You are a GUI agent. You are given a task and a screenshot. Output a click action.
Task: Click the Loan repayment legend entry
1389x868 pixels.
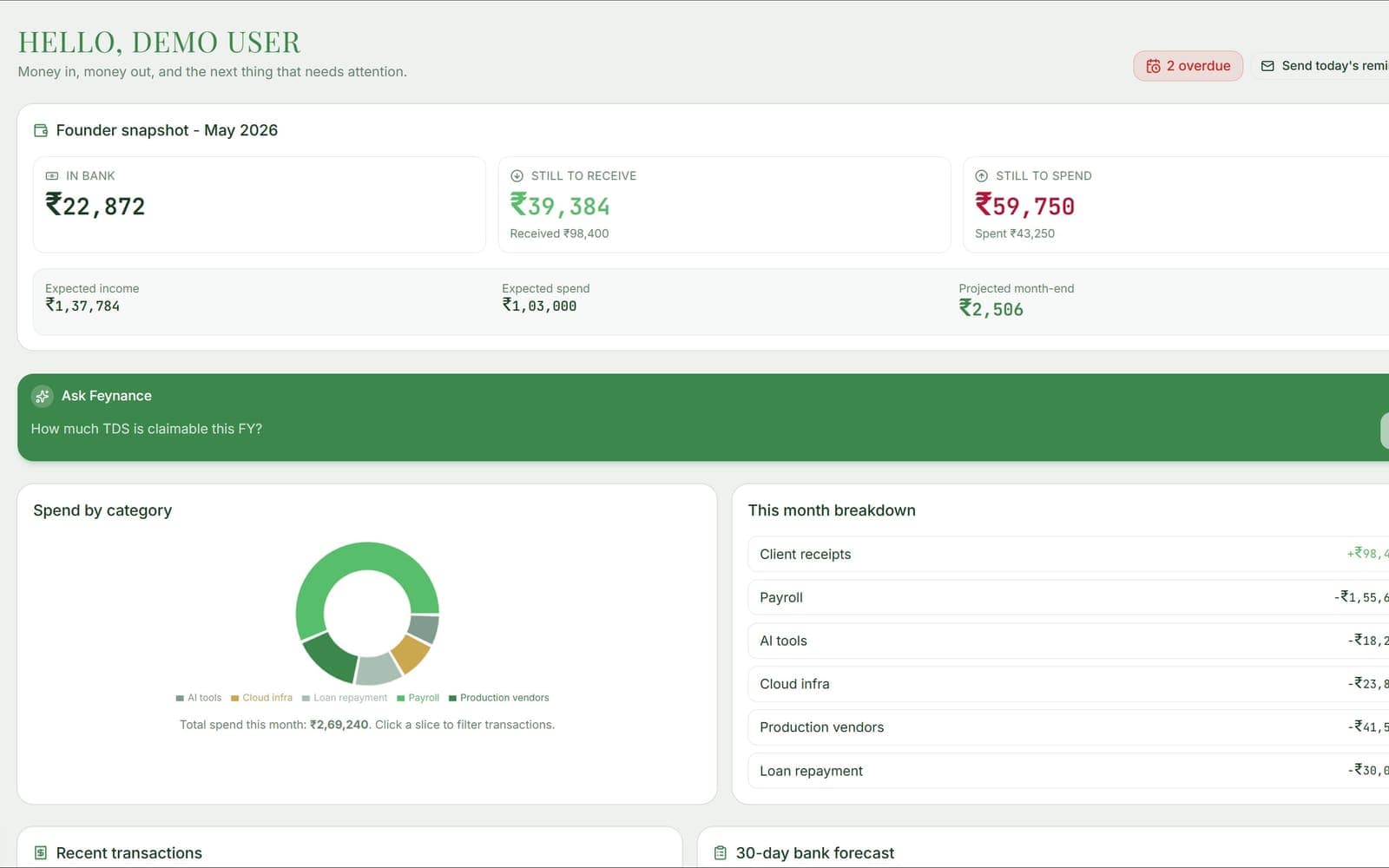point(345,698)
